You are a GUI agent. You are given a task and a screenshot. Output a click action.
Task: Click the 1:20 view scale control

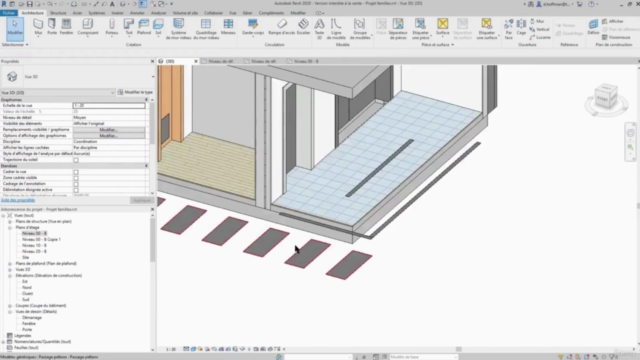tap(171, 349)
